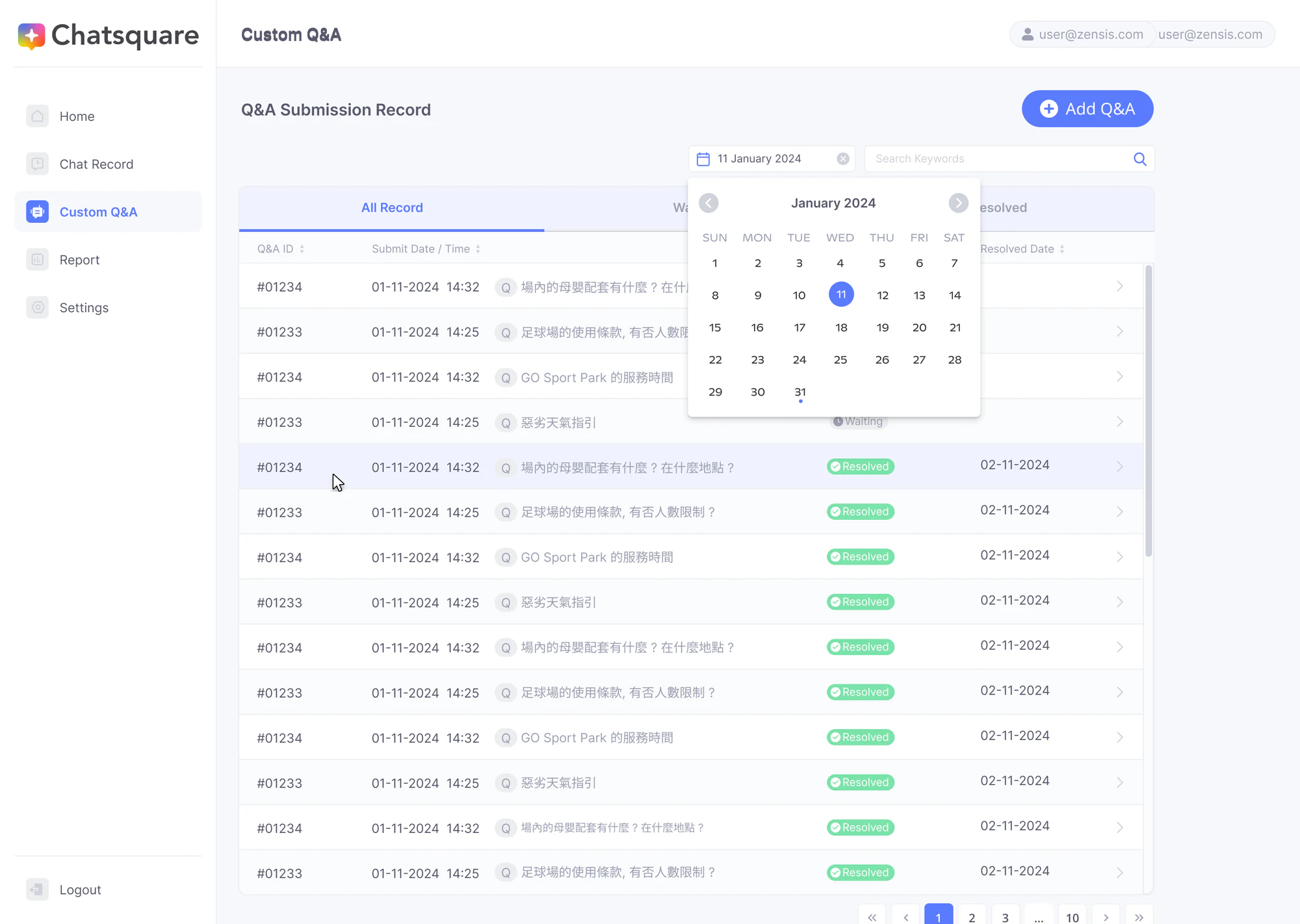Click the magnifier search icon

click(1140, 159)
